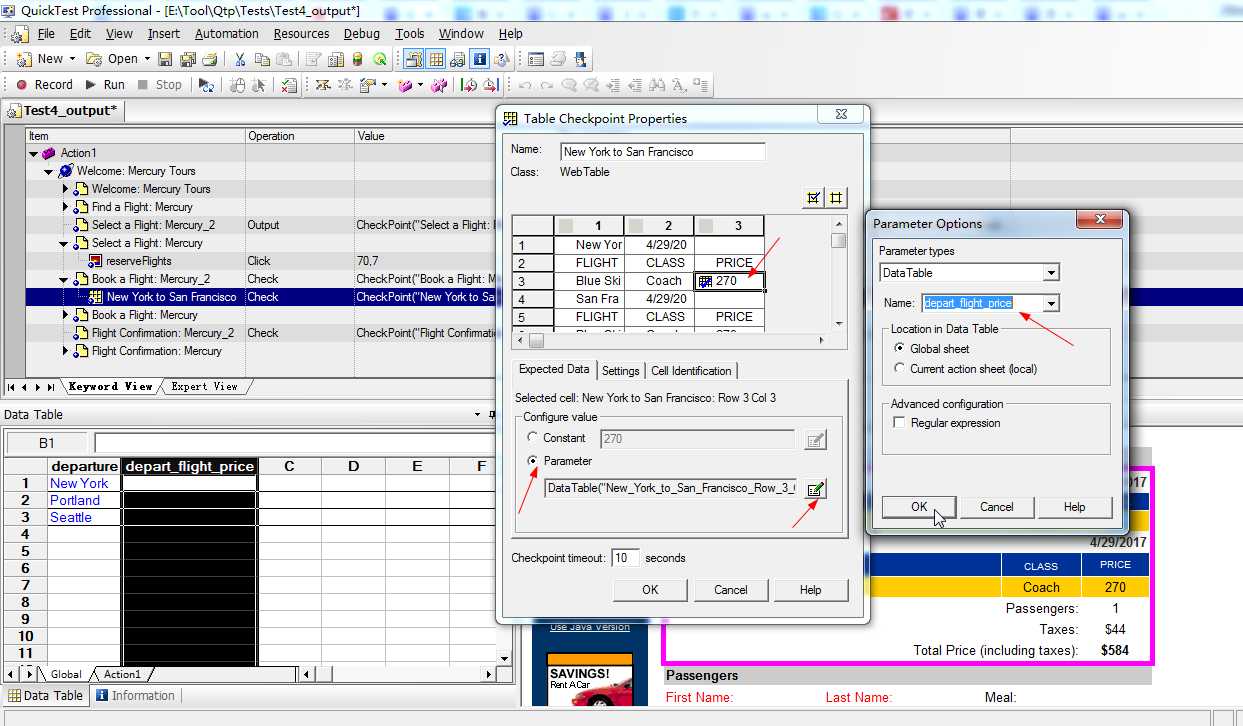Select Global sheet radio option
1243x726 pixels.
pyautogui.click(x=900, y=349)
